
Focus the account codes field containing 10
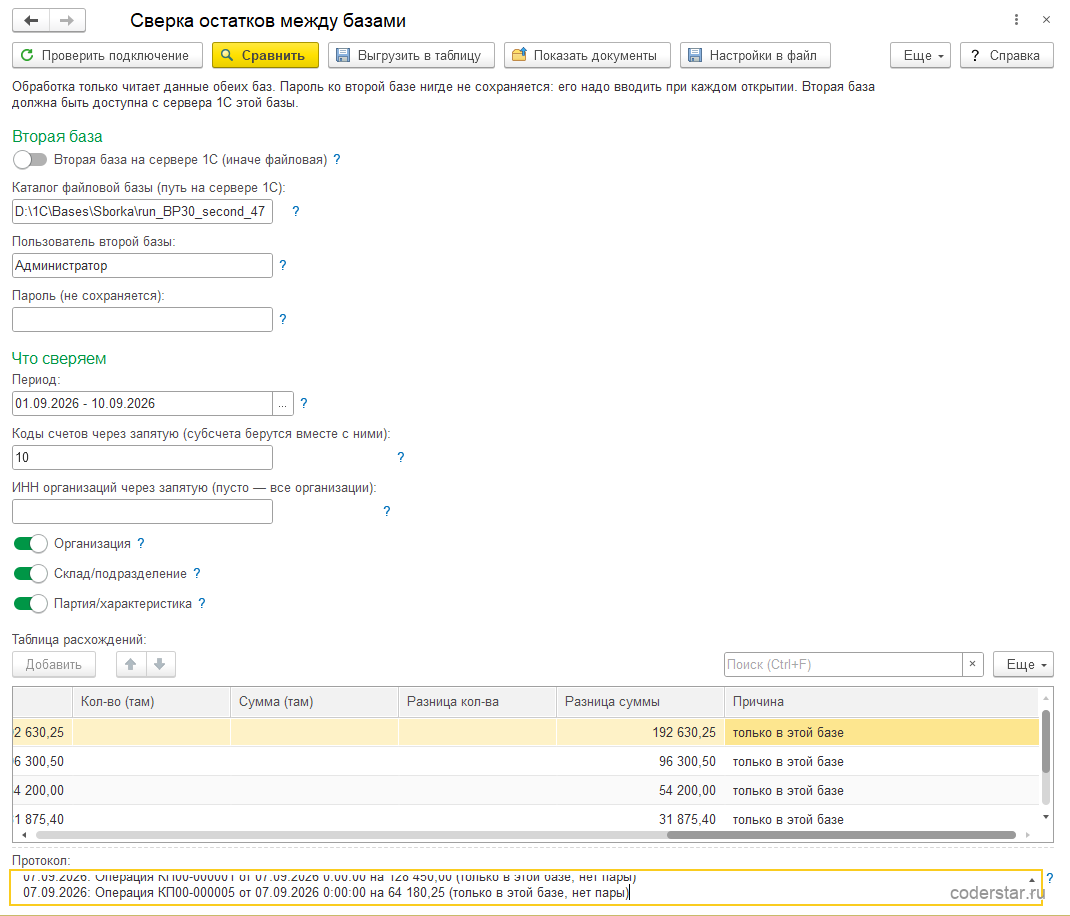click(143, 457)
